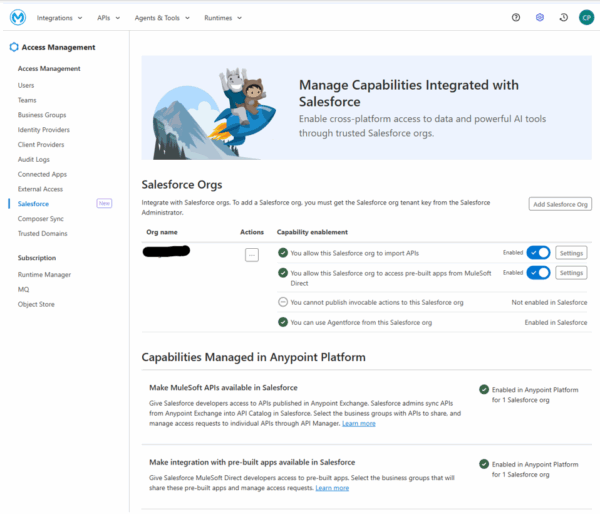The height and width of the screenshot is (514, 600).
Task: Open the help question mark icon
Action: click(516, 17)
